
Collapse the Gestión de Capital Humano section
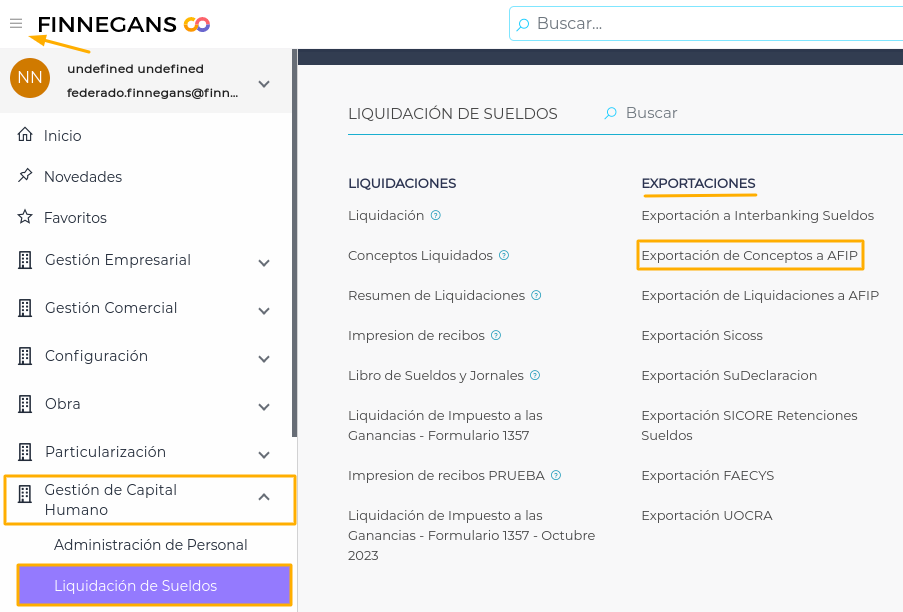(x=264, y=496)
